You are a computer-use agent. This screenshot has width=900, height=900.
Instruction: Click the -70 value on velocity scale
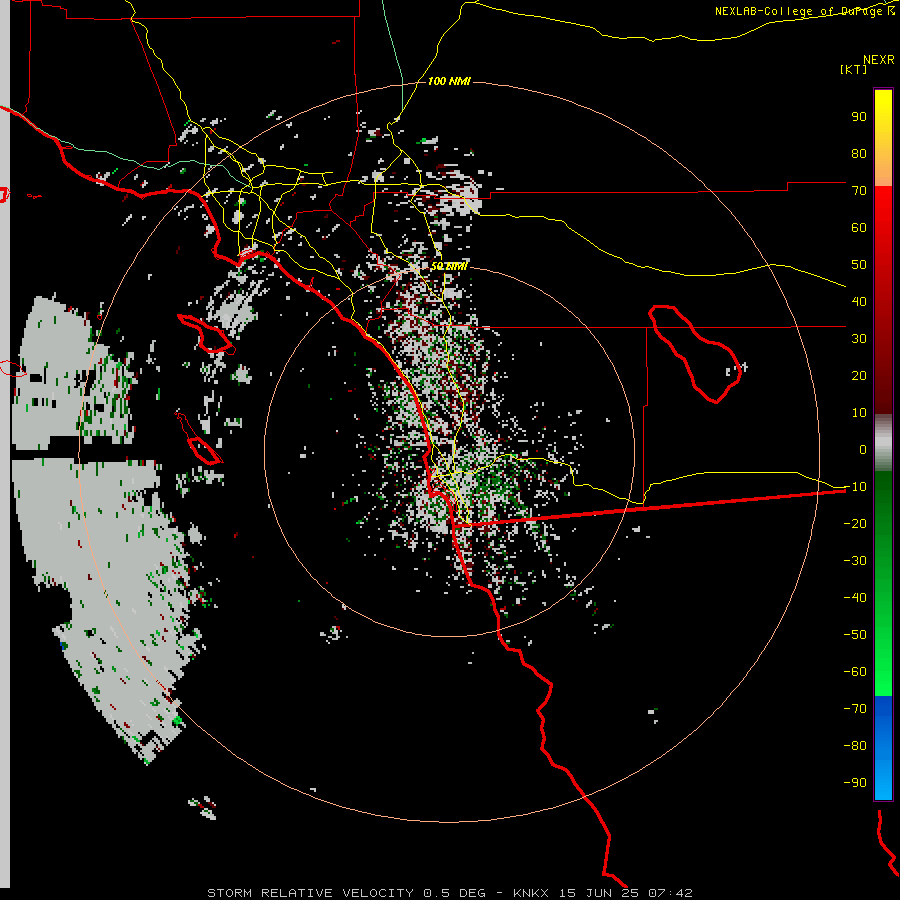point(855,709)
